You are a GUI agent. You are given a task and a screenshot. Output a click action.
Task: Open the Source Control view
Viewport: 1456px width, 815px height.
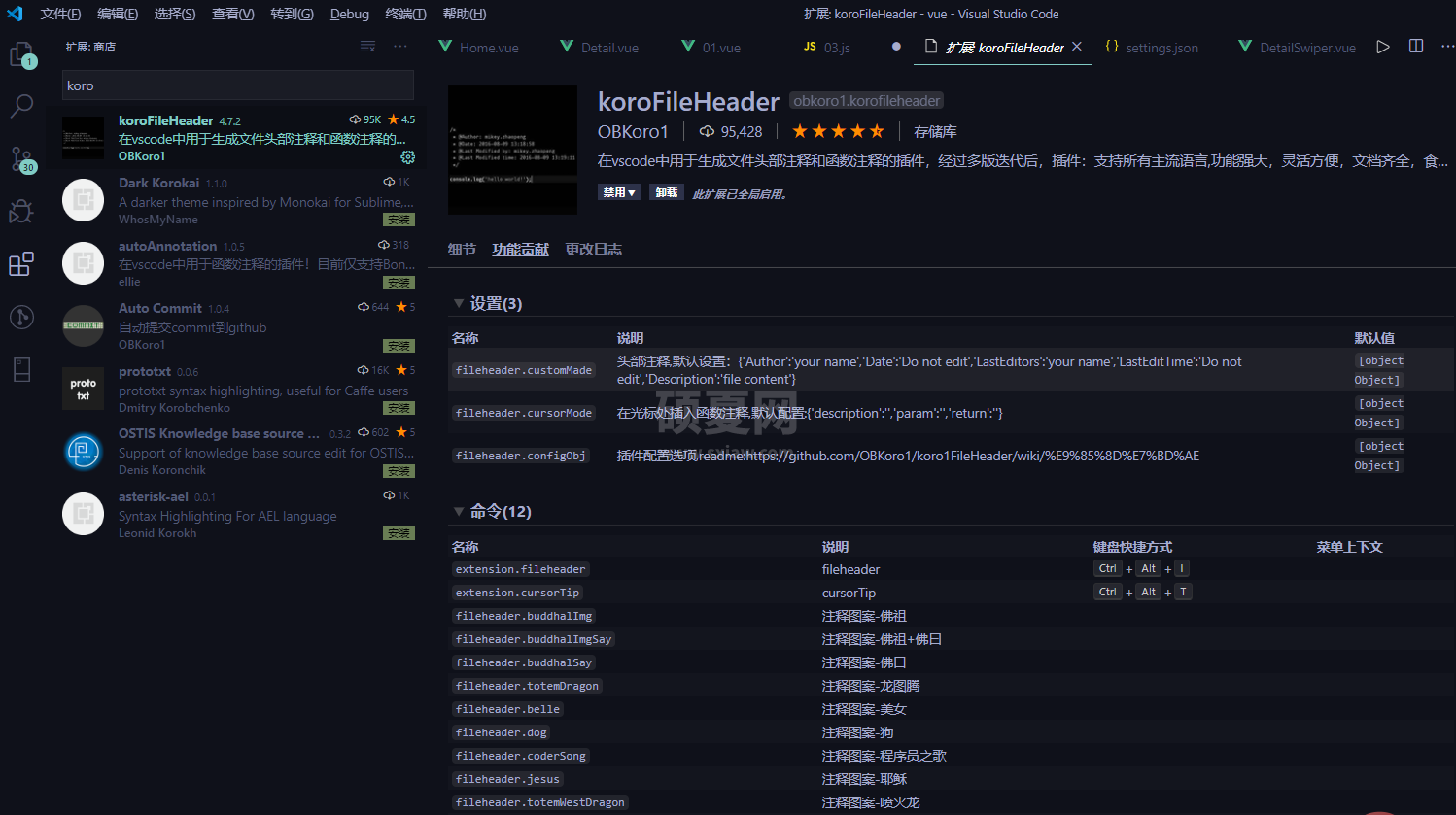(21, 159)
